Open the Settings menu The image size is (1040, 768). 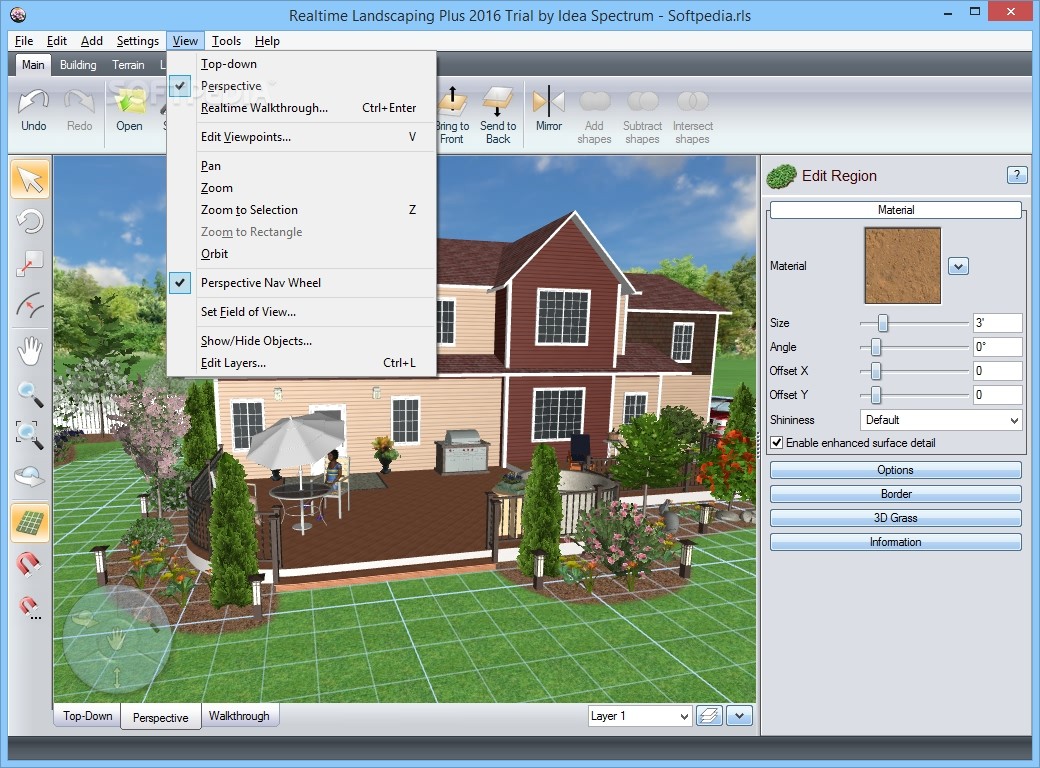point(137,40)
